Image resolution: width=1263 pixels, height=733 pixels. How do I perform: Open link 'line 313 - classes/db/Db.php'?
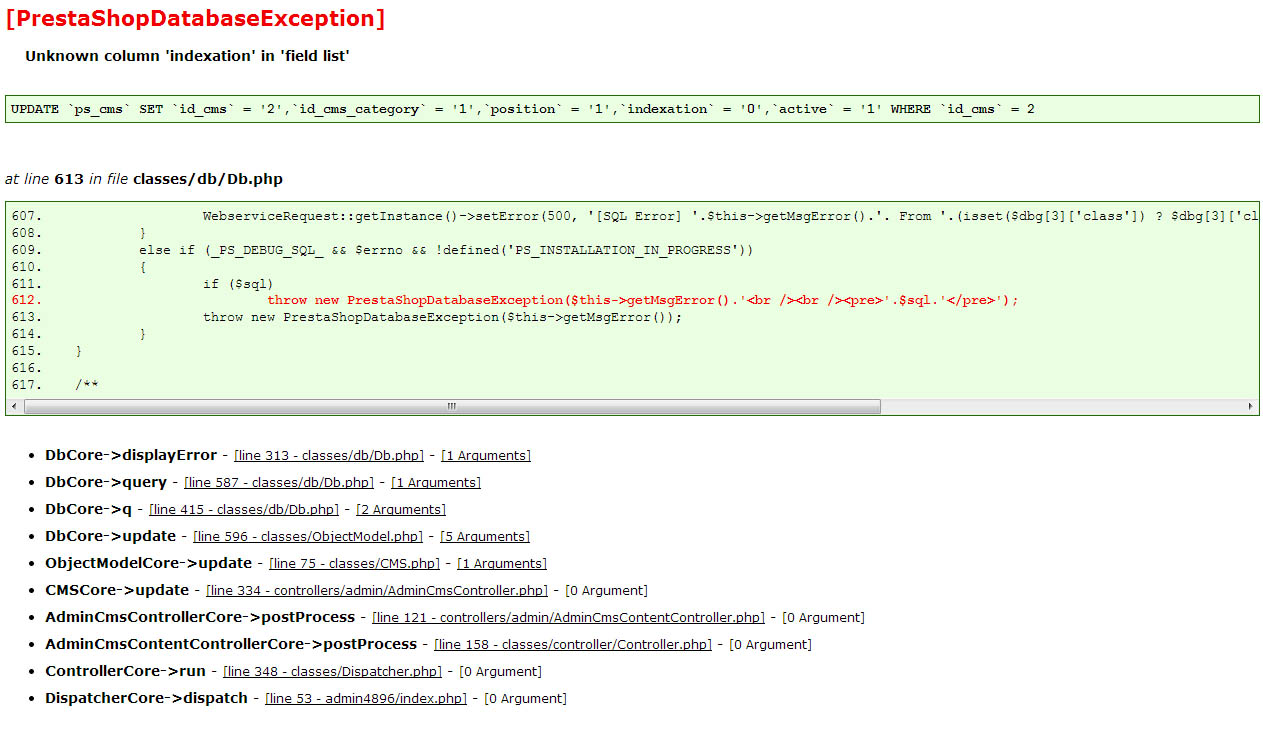(x=329, y=455)
